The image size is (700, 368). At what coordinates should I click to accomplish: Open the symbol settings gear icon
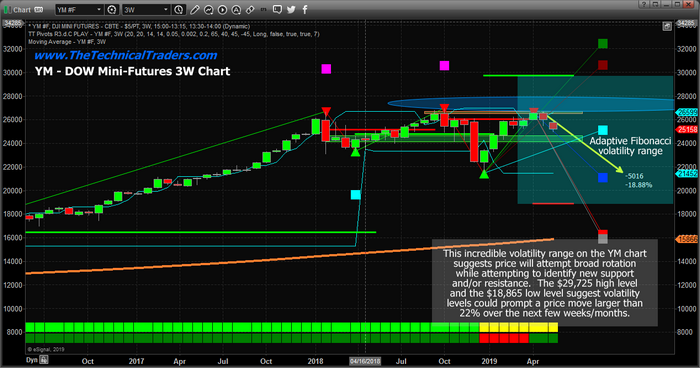pyautogui.click(x=112, y=9)
